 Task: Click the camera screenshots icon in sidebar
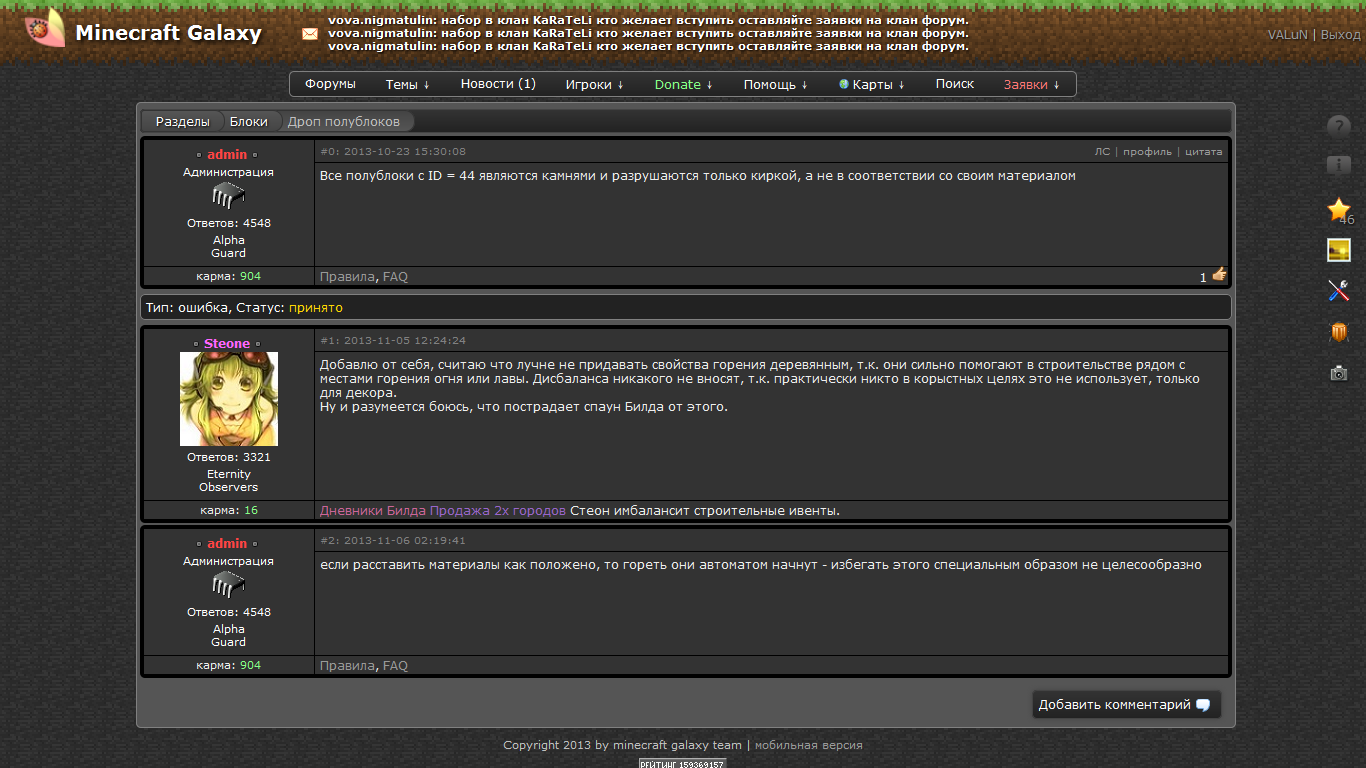pyautogui.click(x=1339, y=373)
